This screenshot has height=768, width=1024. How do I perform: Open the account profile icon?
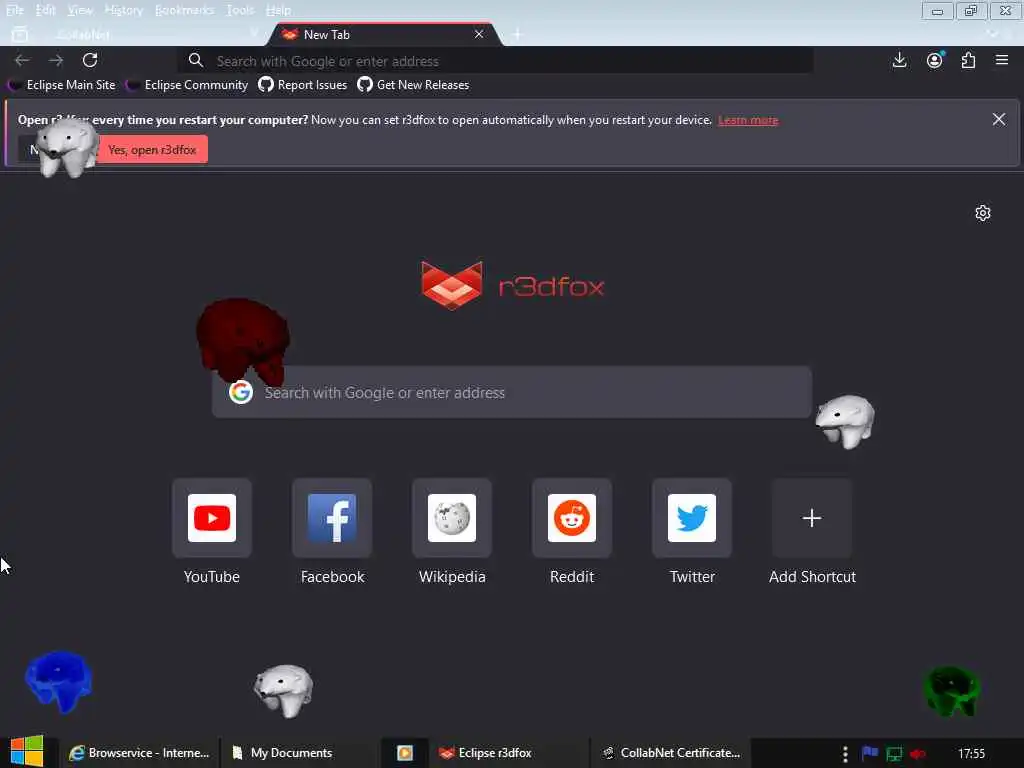(935, 60)
